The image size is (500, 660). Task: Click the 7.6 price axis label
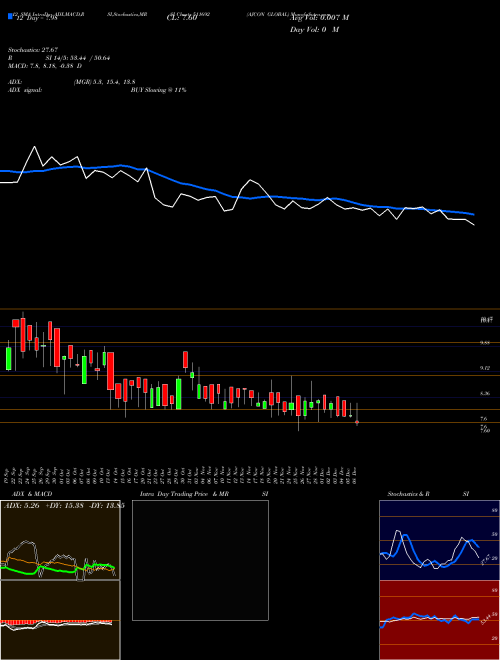(484, 419)
